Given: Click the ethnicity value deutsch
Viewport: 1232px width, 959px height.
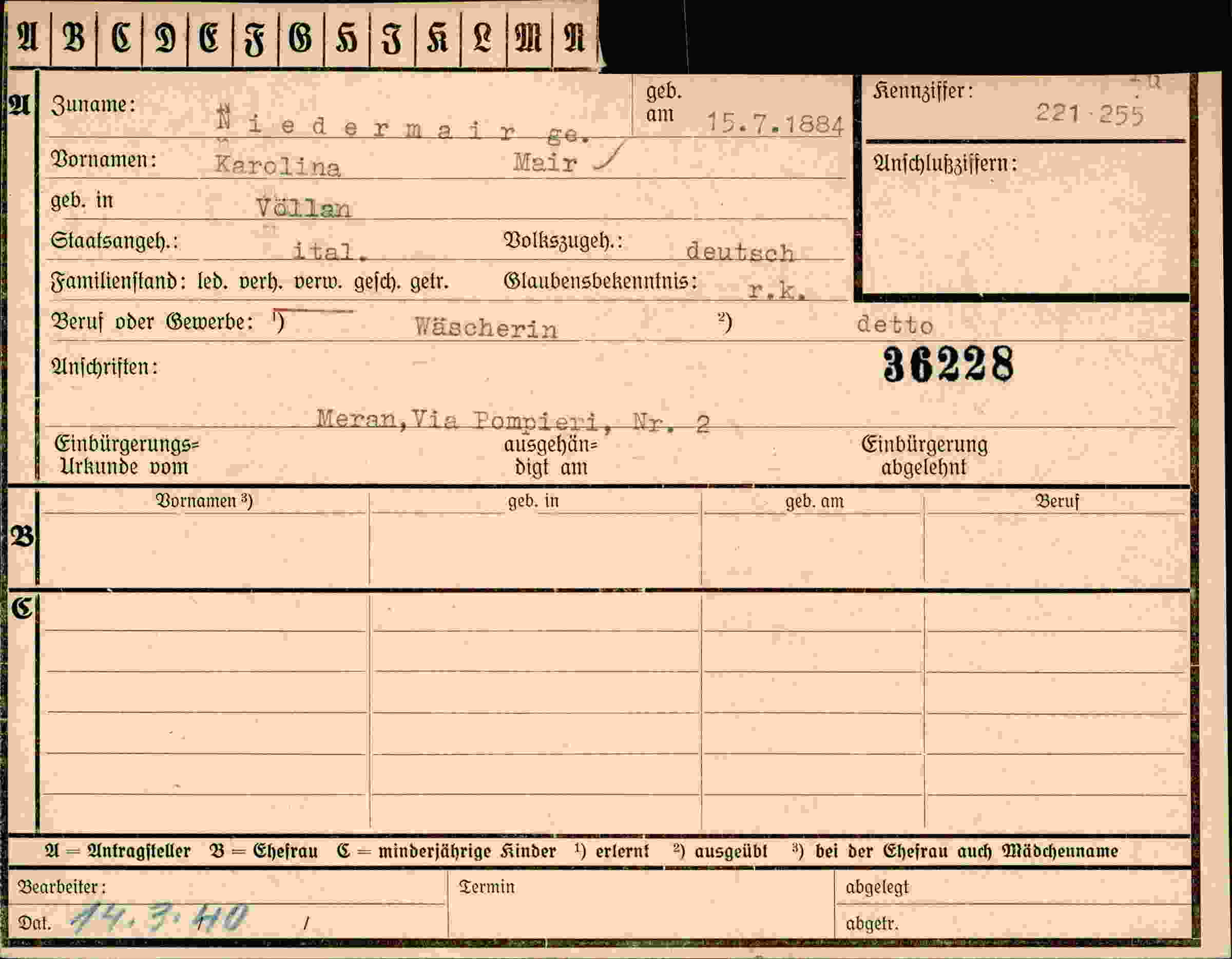Looking at the screenshot, I should coord(740,252).
